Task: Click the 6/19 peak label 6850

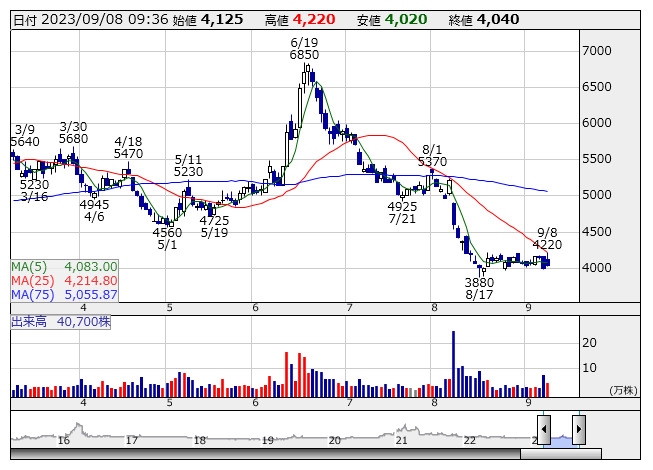Action: [304, 55]
